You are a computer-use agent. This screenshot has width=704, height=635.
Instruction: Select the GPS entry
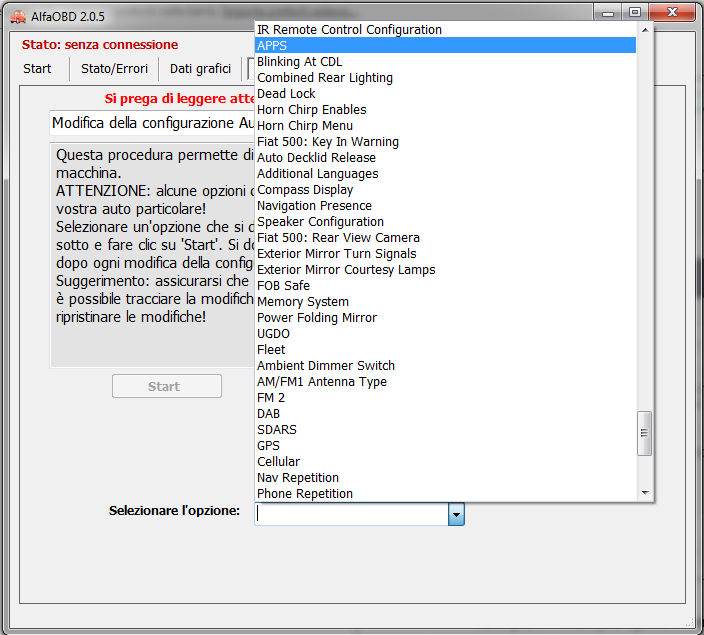[x=445, y=446]
